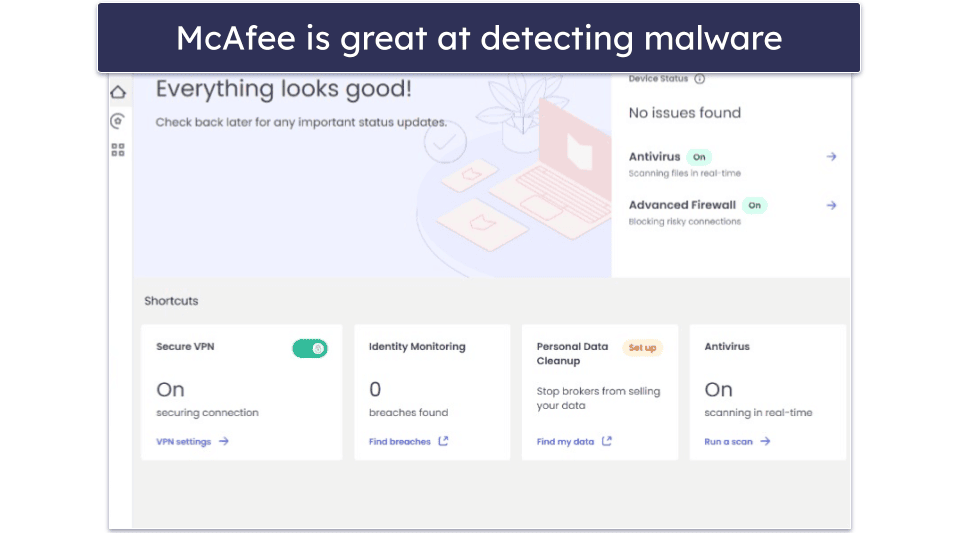Expand Antivirus details with its arrow
Viewport: 960px width, 533px height.
tap(831, 157)
